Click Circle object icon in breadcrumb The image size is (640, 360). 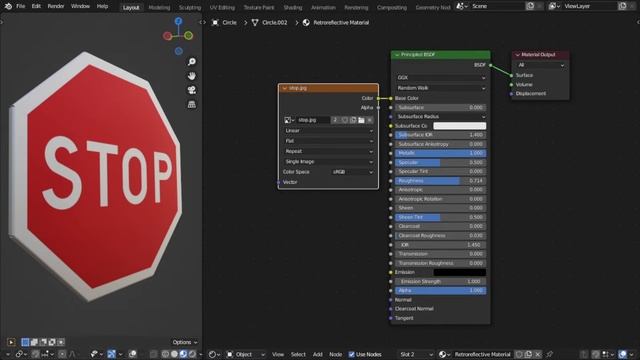[x=215, y=22]
